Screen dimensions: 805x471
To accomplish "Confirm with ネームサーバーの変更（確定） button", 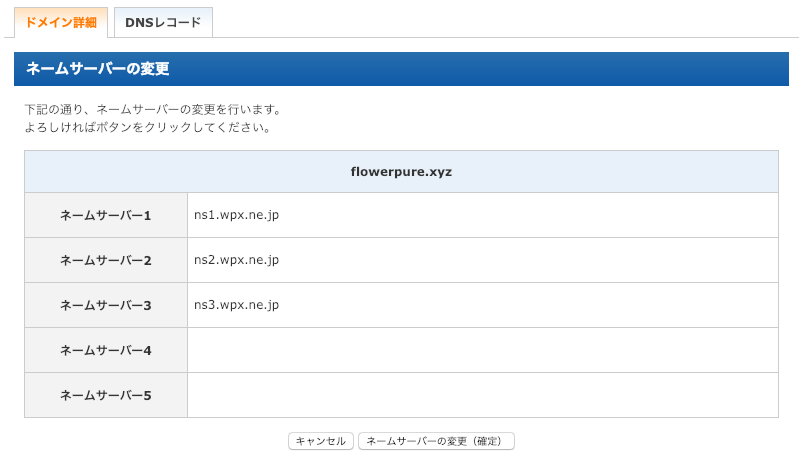I will tap(436, 441).
